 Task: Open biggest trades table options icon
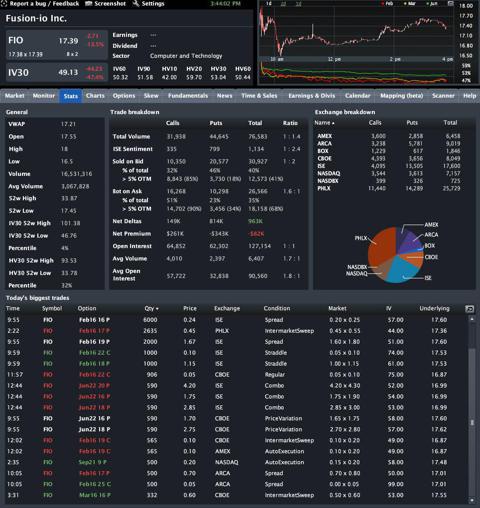pyautogui.click(x=469, y=309)
